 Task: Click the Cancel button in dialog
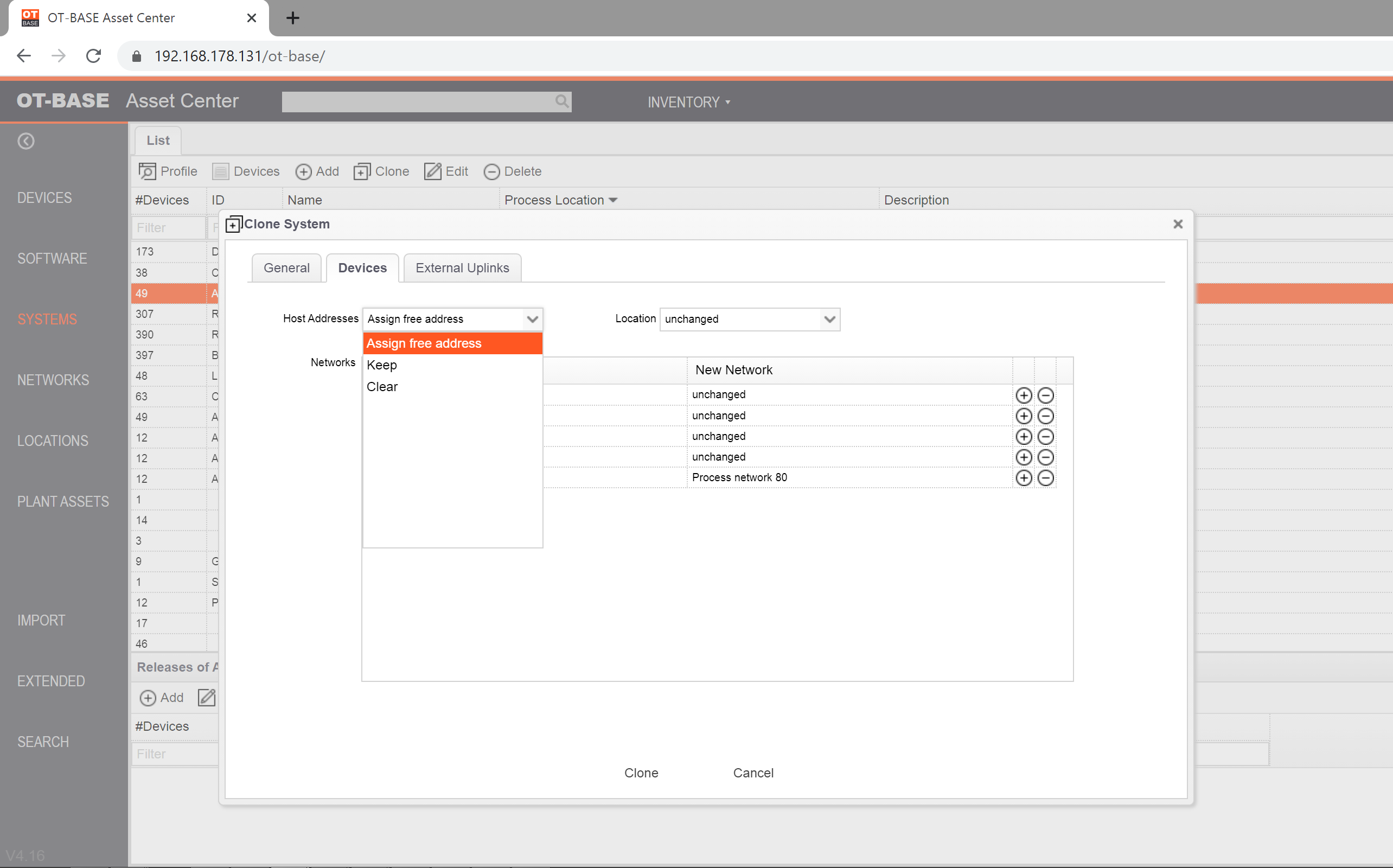point(753,773)
